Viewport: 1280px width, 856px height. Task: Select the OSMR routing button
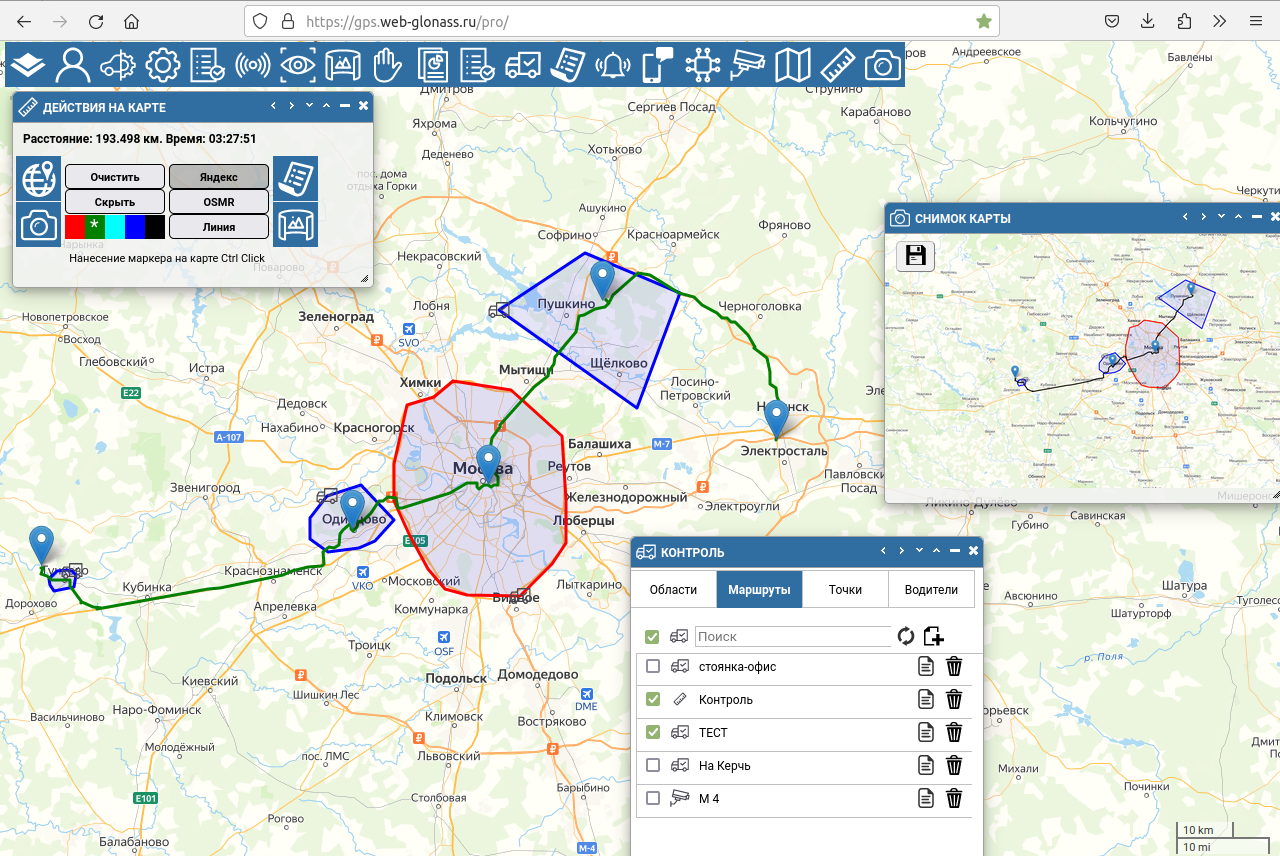click(x=218, y=202)
